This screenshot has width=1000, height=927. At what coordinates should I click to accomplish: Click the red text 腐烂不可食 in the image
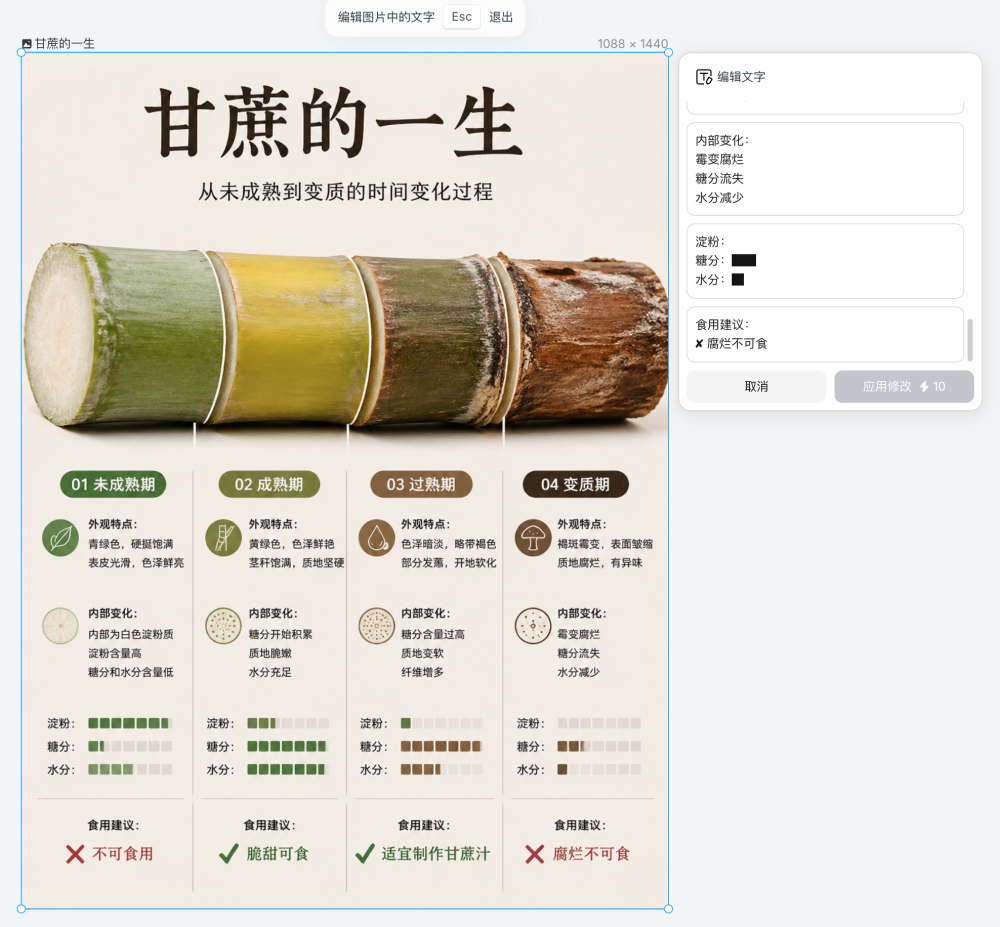pyautogui.click(x=591, y=854)
